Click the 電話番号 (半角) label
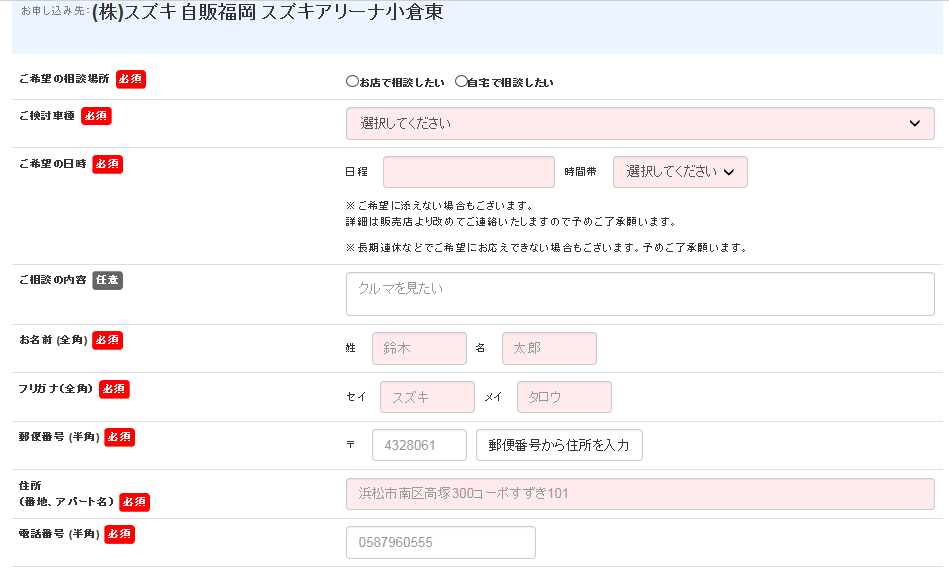949x573 pixels. point(59,534)
